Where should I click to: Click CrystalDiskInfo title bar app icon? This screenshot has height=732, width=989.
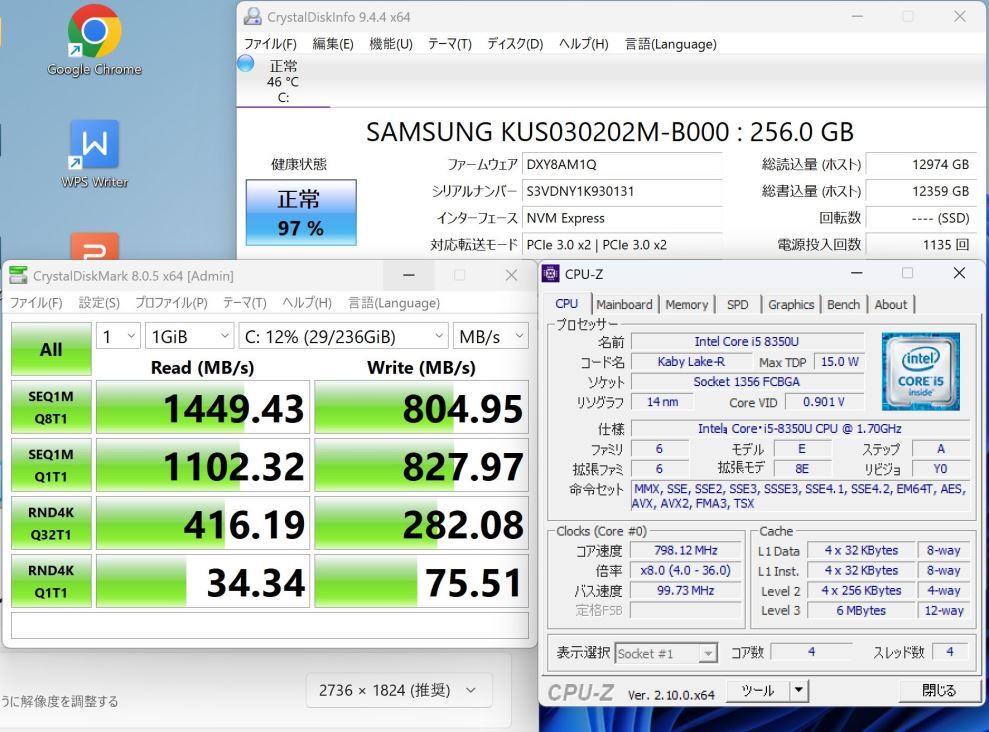tap(253, 16)
